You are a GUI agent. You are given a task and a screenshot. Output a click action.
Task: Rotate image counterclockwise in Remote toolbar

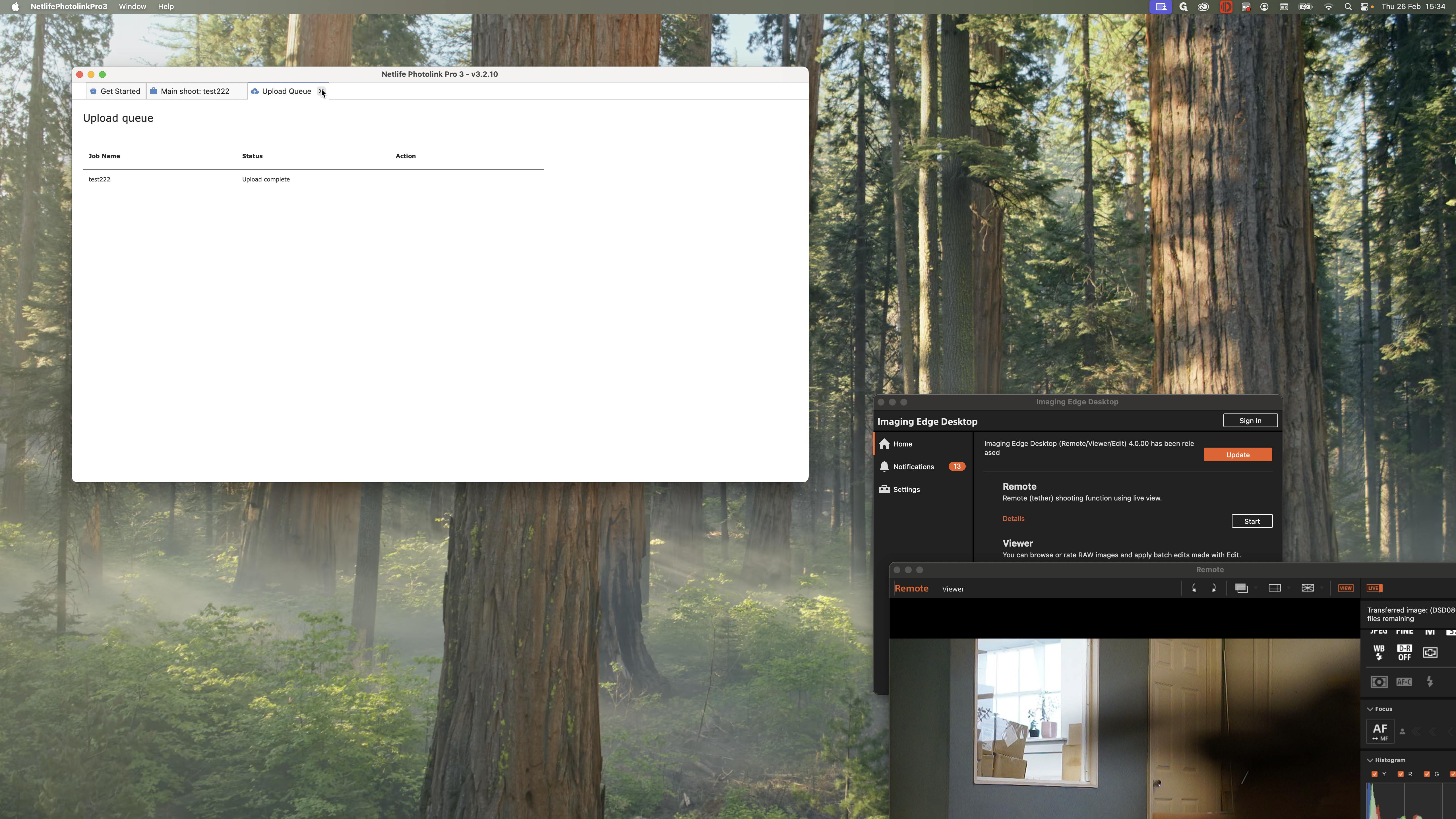tap(1194, 588)
